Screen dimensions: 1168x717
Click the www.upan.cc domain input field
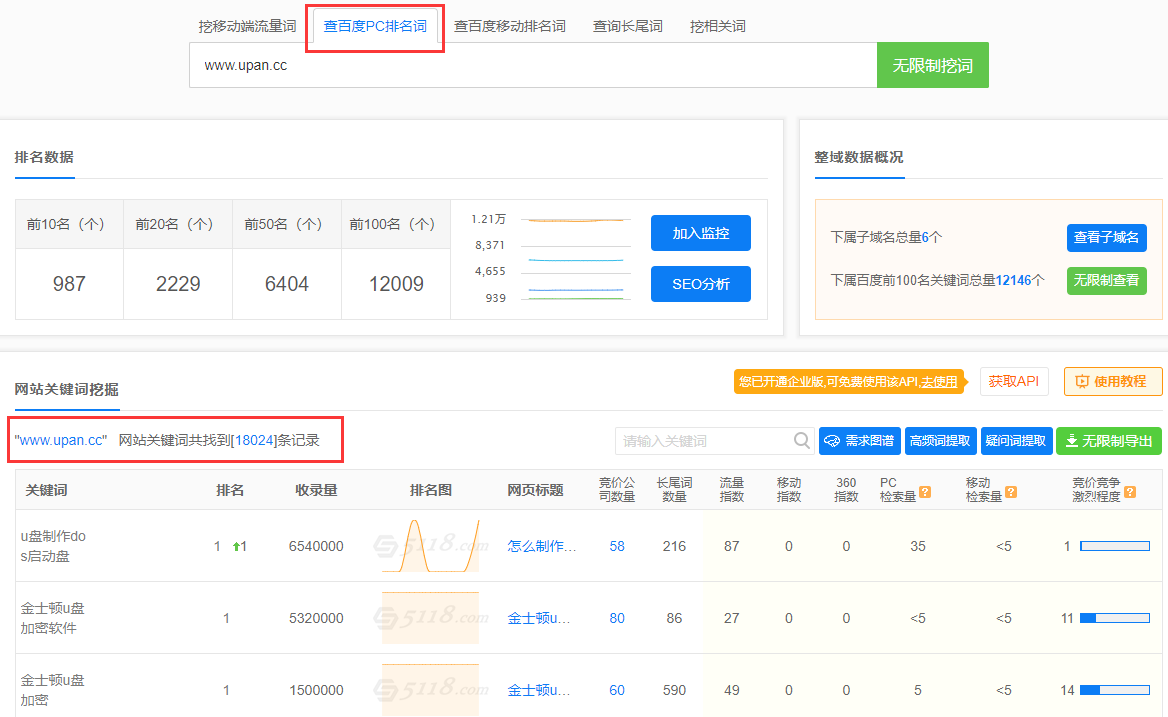coord(533,65)
